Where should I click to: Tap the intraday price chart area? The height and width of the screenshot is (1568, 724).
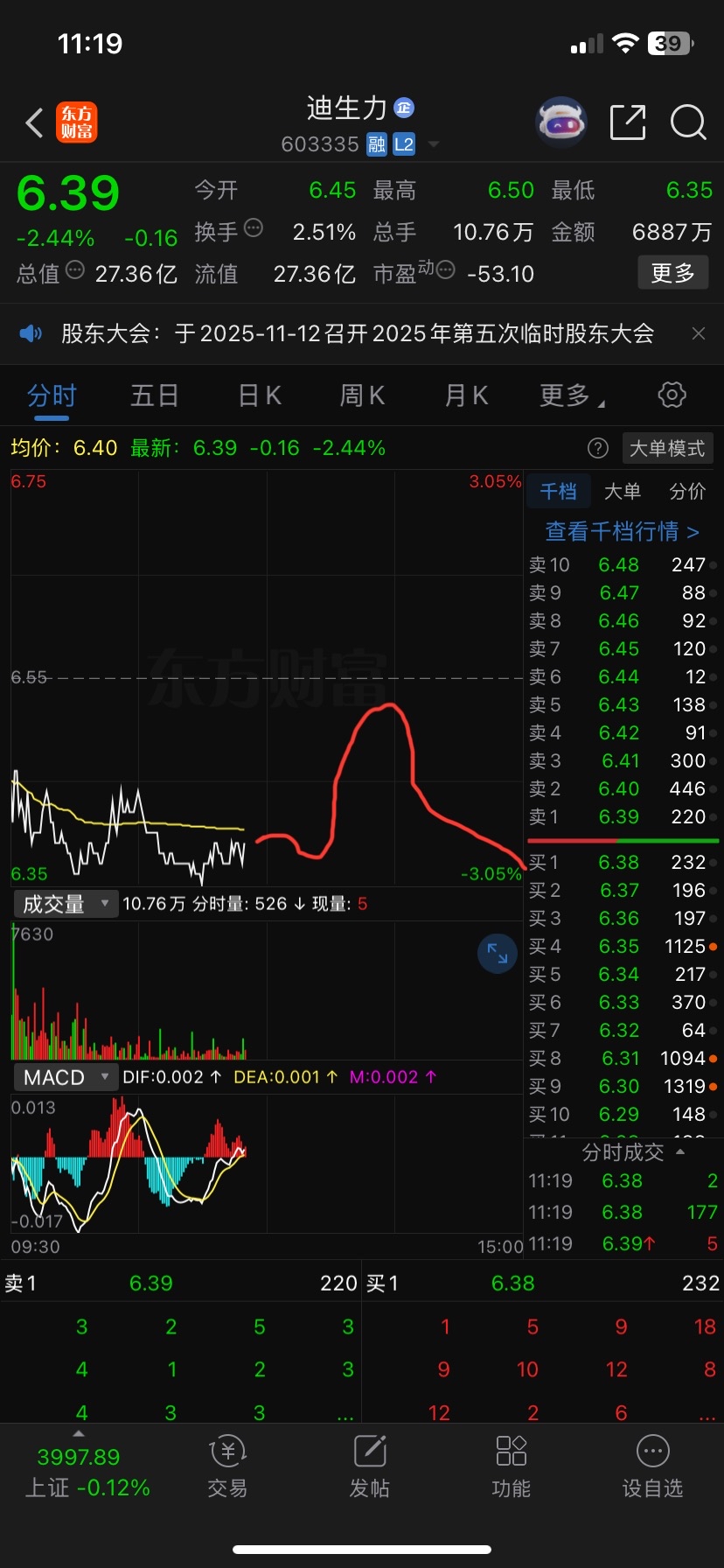(267, 678)
